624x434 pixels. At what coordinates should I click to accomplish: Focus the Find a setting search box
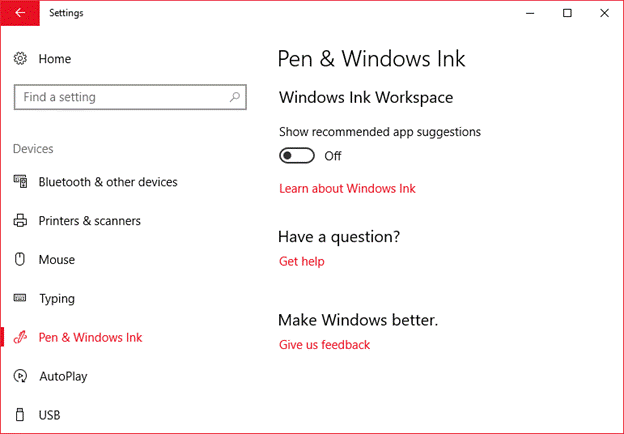120,97
